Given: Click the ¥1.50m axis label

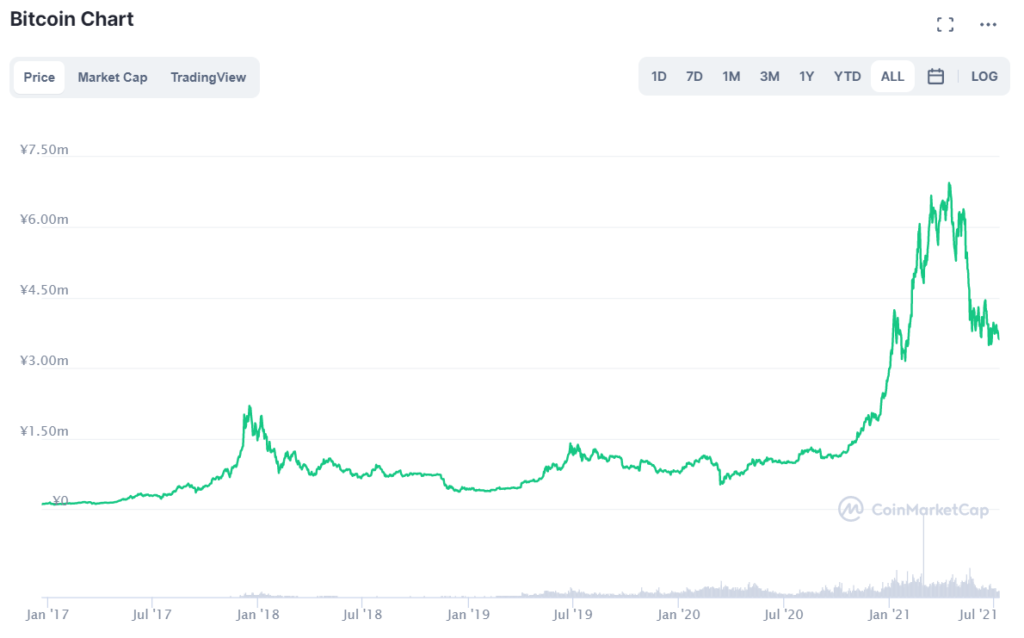Looking at the screenshot, I should (x=44, y=431).
